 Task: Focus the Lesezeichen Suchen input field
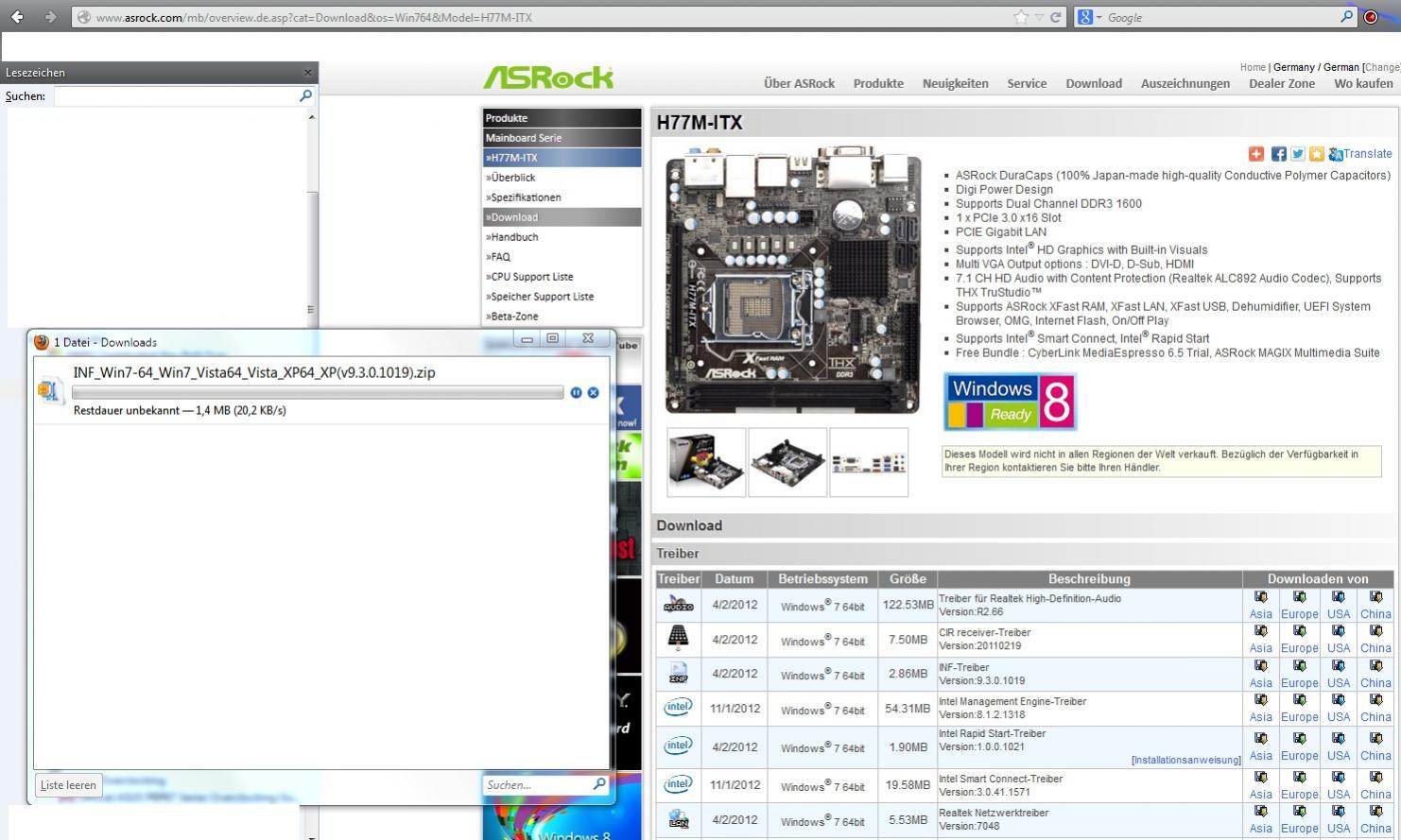[176, 95]
